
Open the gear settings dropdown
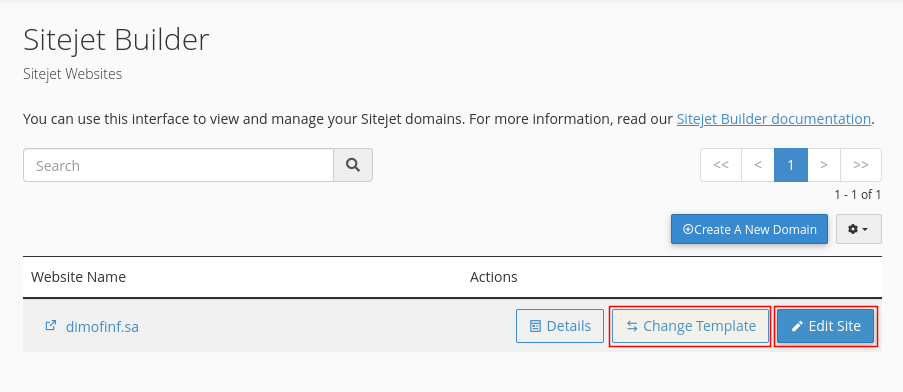click(x=859, y=229)
